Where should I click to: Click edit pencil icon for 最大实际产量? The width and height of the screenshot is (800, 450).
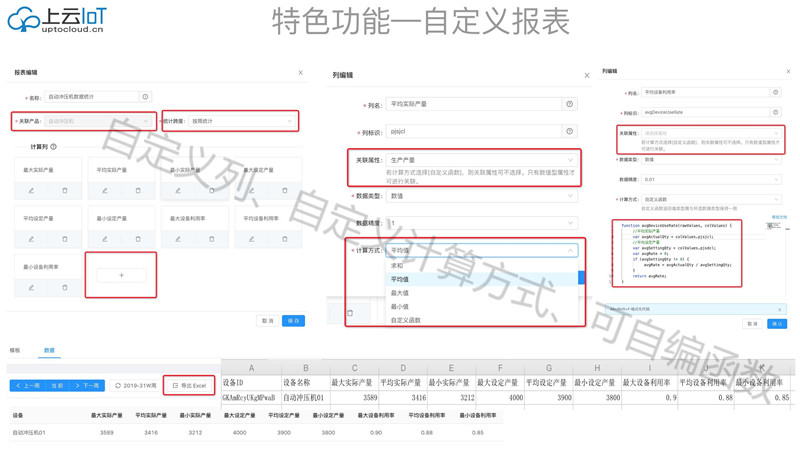click(31, 190)
